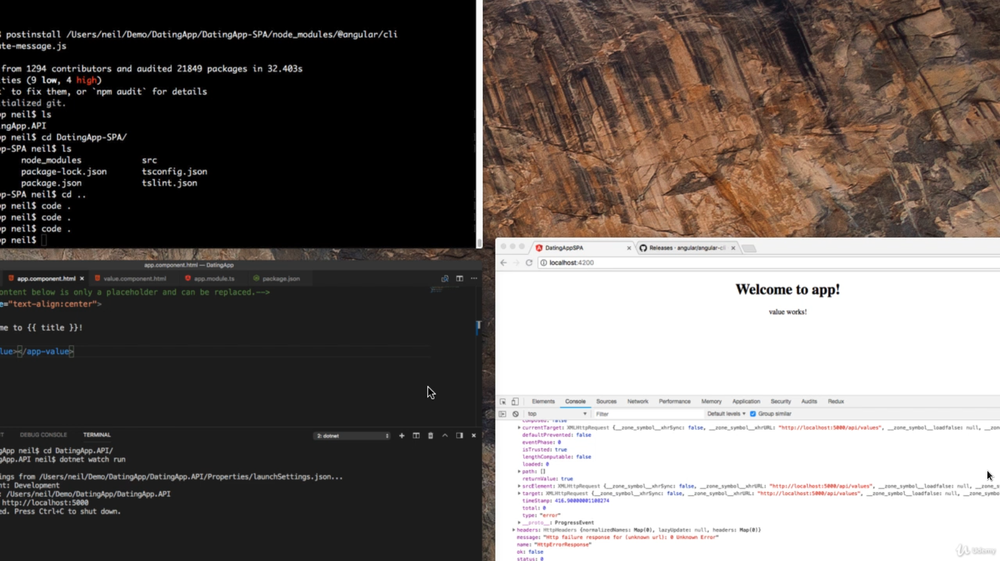
Task: Click the 'value works!' text on page
Action: (788, 312)
